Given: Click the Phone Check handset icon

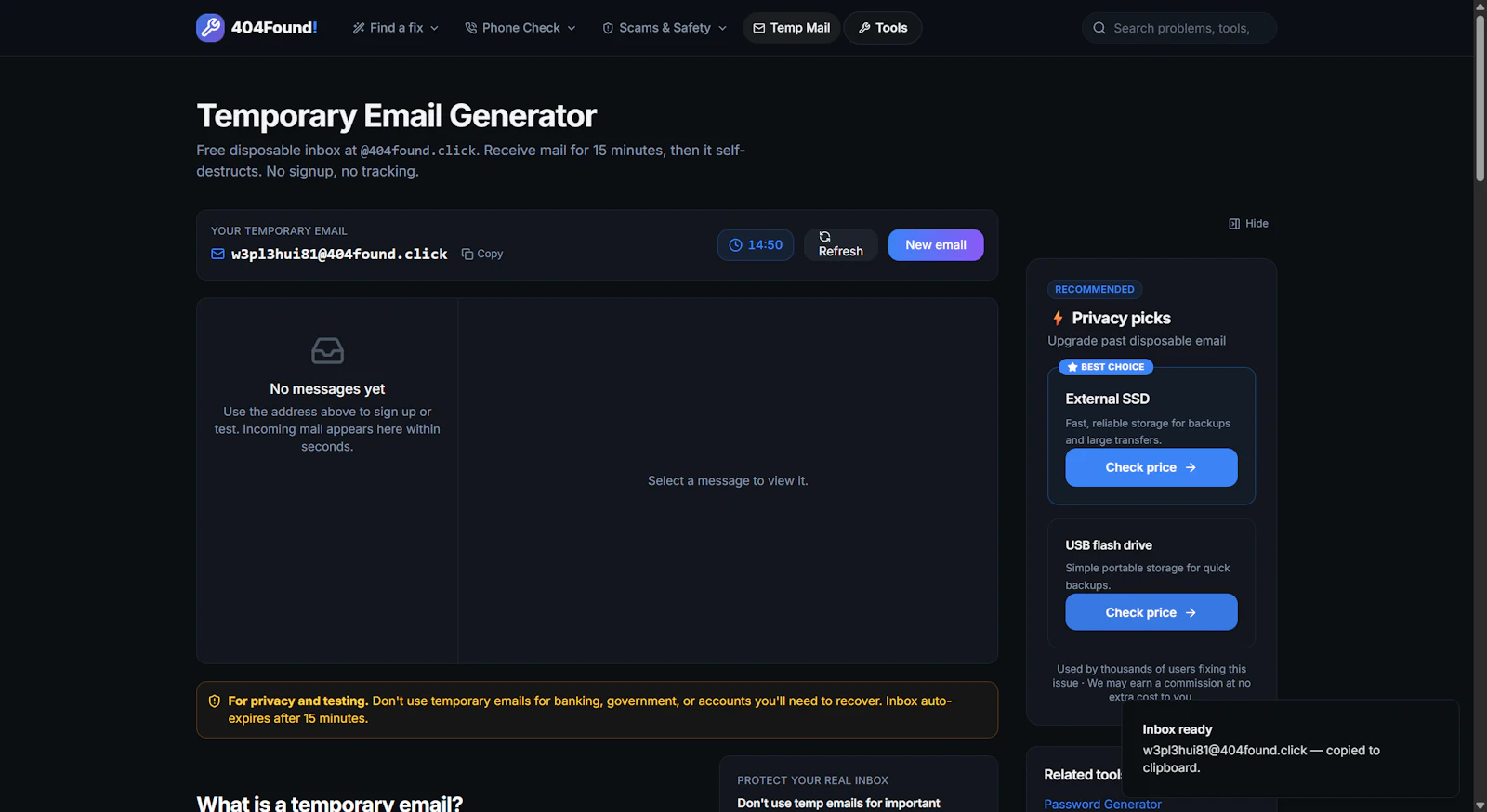Looking at the screenshot, I should pos(471,28).
